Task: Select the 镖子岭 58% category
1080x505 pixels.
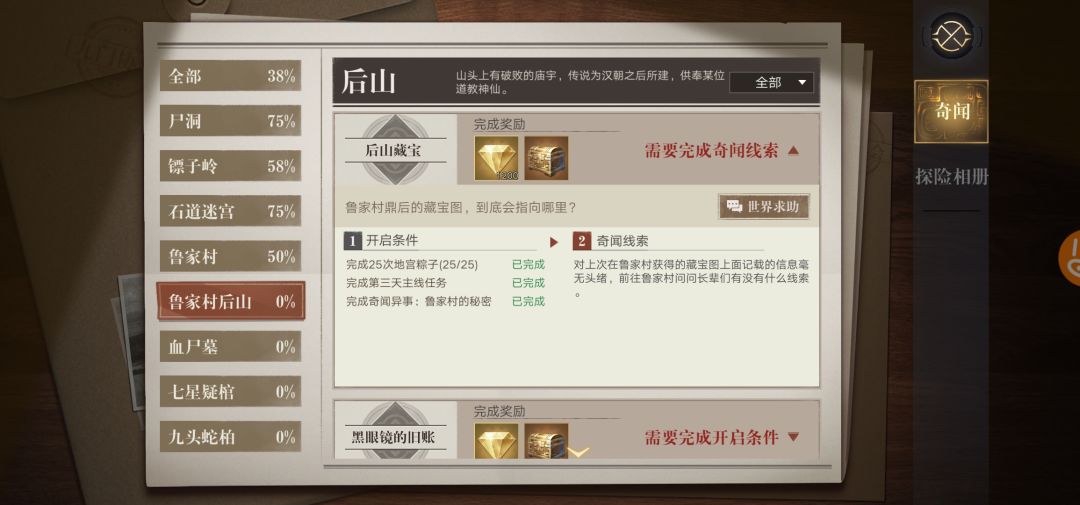Action: click(230, 166)
